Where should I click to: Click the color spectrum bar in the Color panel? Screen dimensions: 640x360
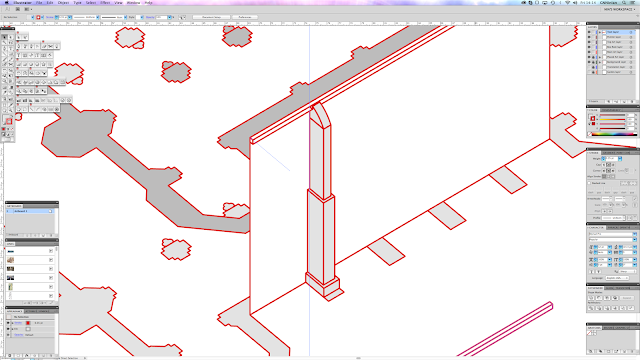(x=613, y=133)
